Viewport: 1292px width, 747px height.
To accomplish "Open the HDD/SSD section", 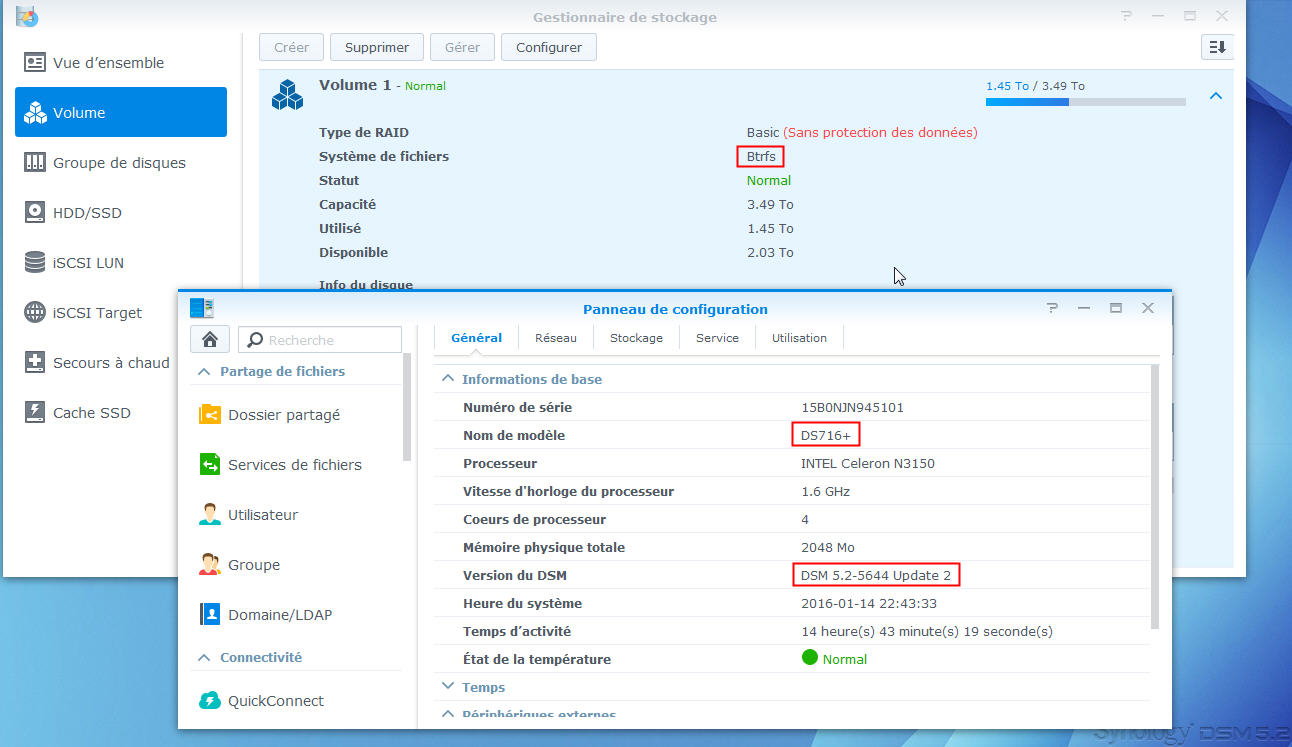I will point(87,213).
